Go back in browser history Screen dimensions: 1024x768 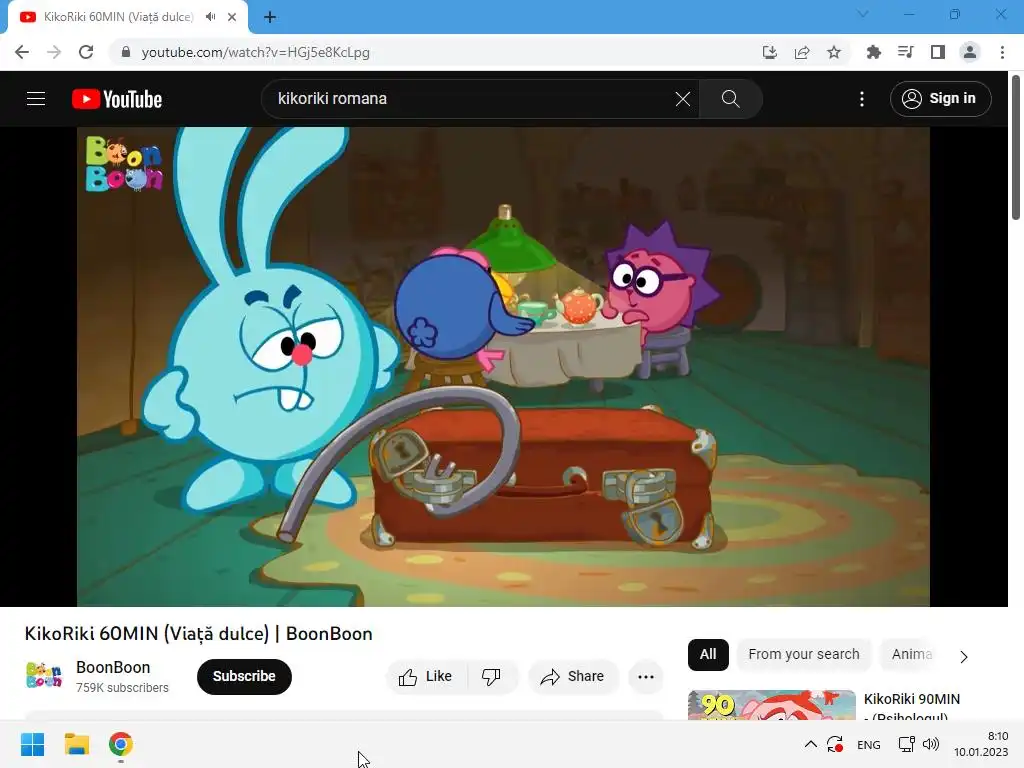point(22,52)
